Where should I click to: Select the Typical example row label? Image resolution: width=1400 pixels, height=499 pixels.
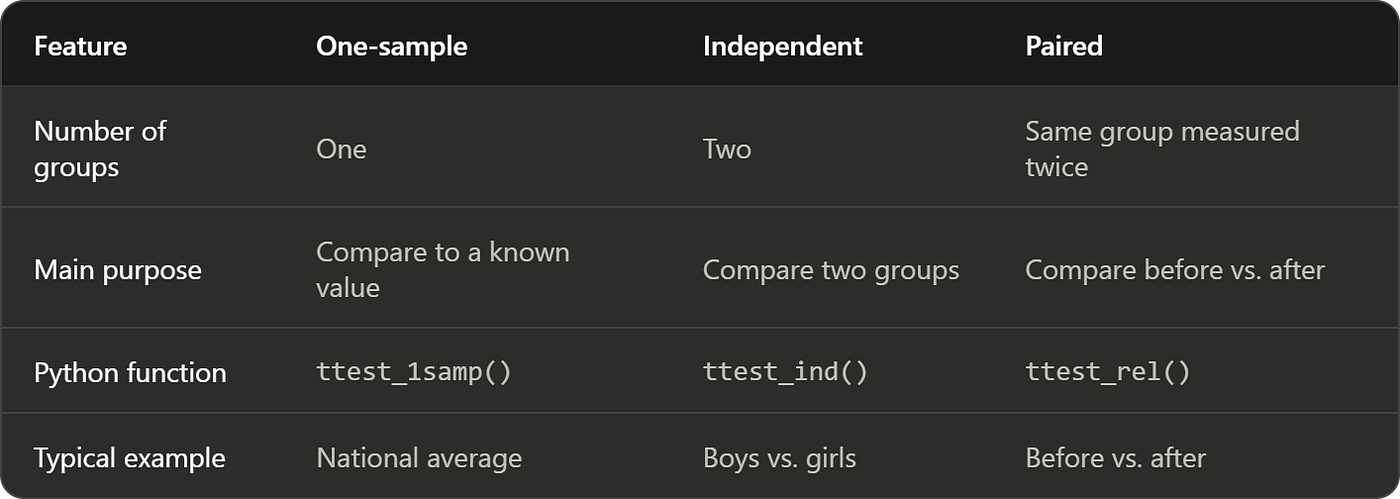(130, 458)
